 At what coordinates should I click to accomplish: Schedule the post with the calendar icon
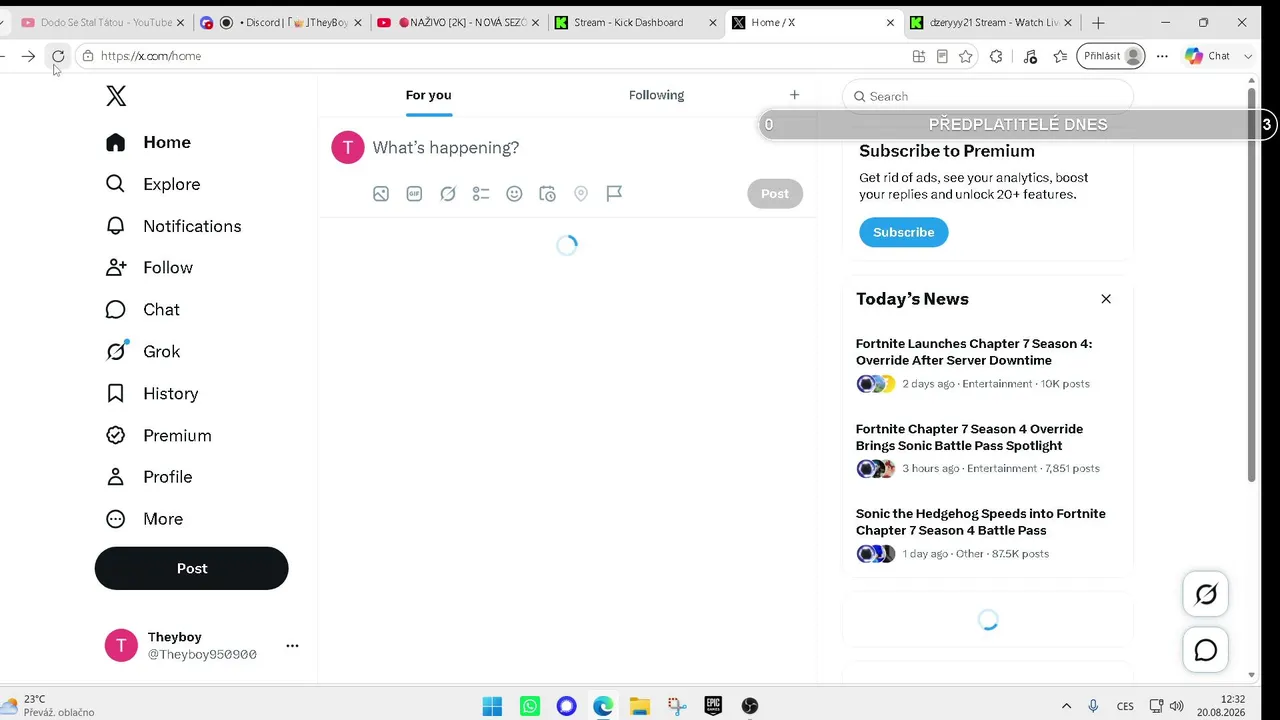pos(547,194)
